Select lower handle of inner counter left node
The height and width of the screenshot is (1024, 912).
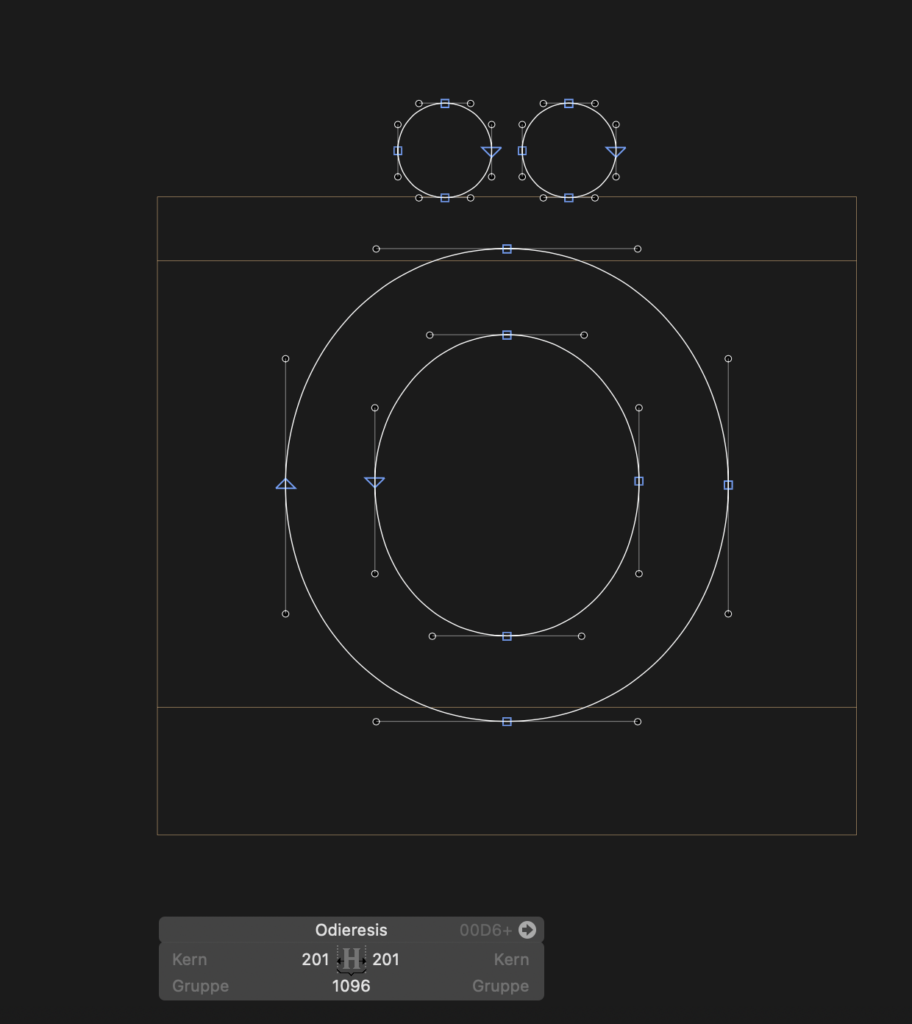[x=375, y=574]
